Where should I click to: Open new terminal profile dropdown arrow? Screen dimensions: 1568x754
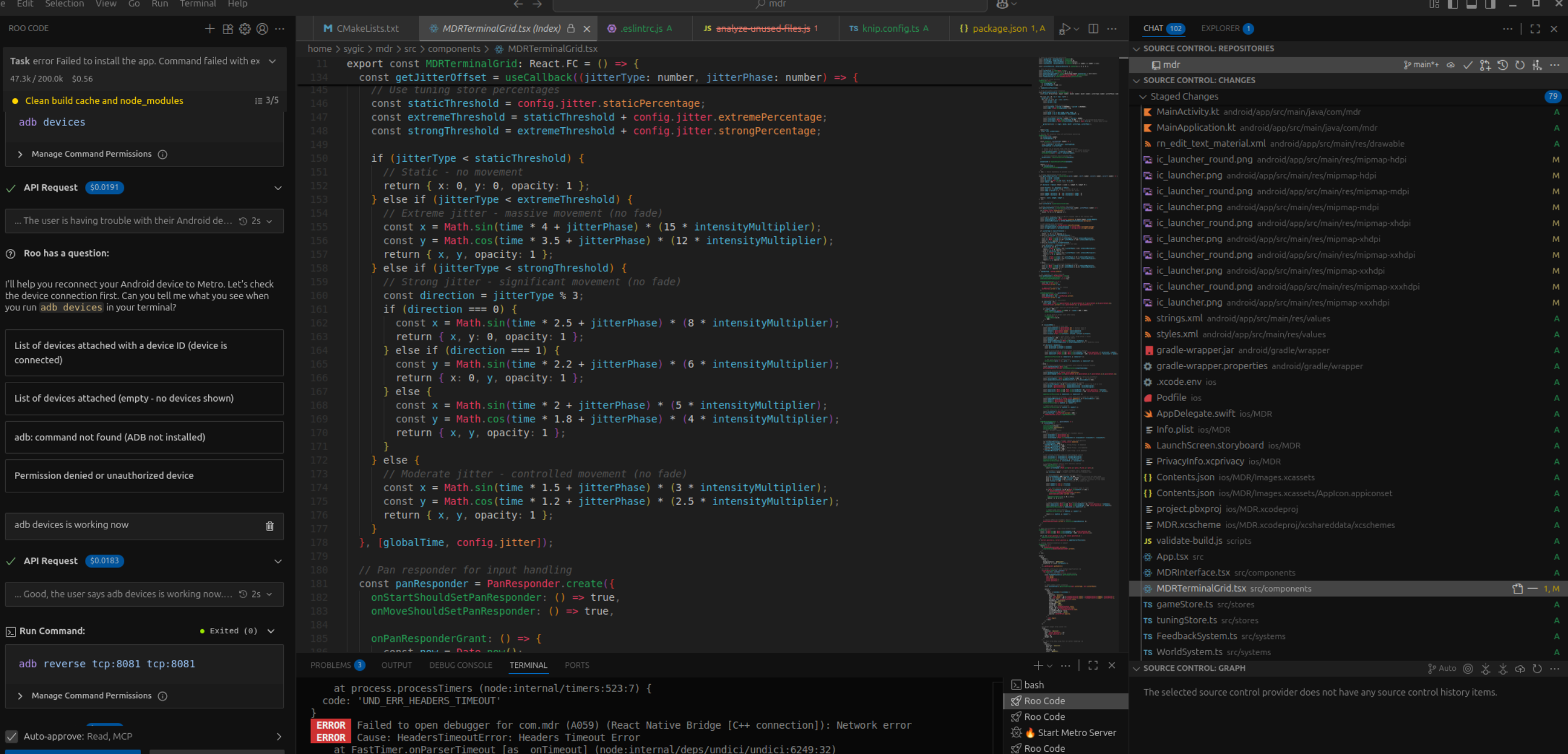1050,665
